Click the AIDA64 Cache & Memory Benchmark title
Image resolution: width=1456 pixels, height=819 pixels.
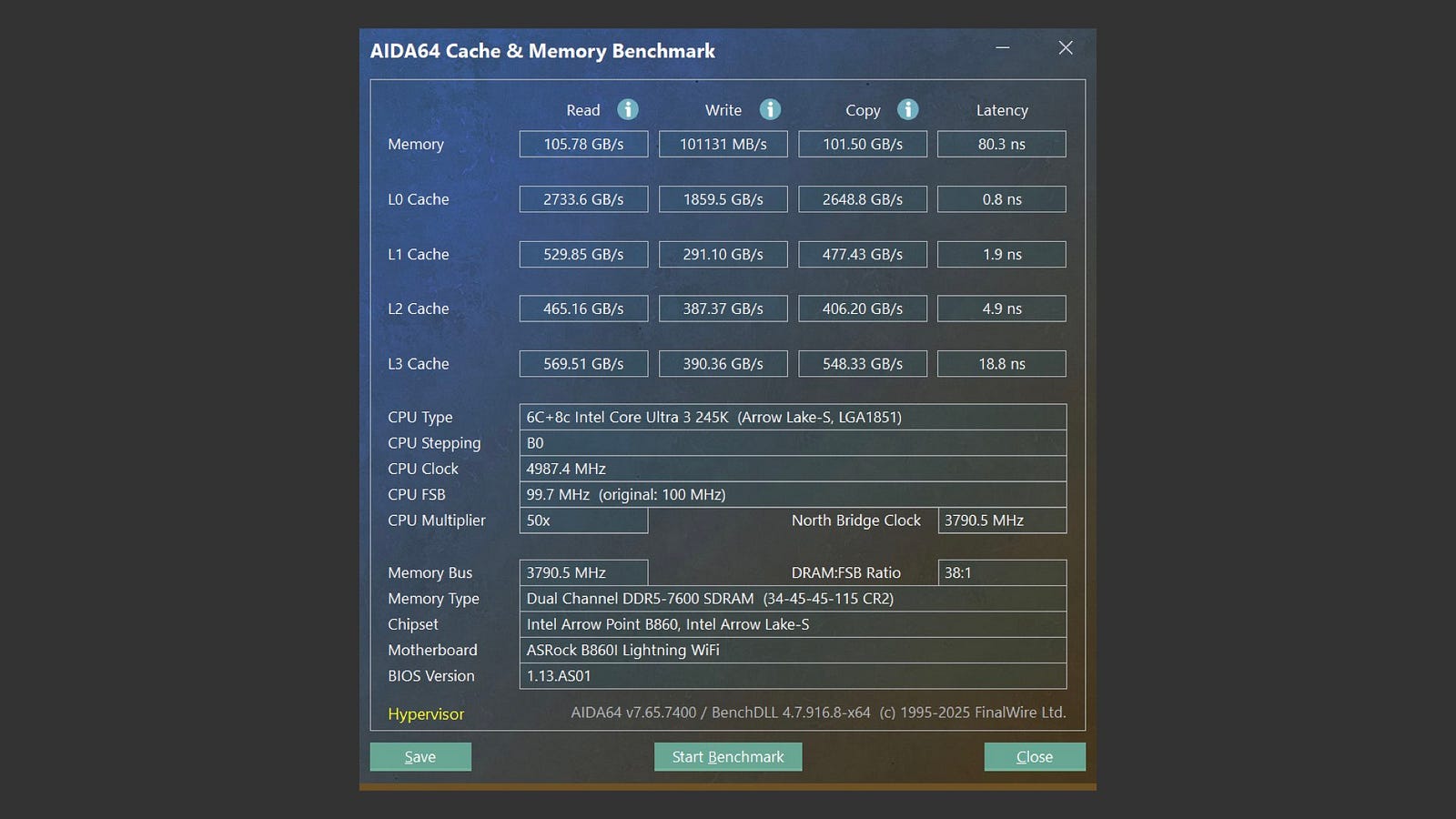click(542, 51)
